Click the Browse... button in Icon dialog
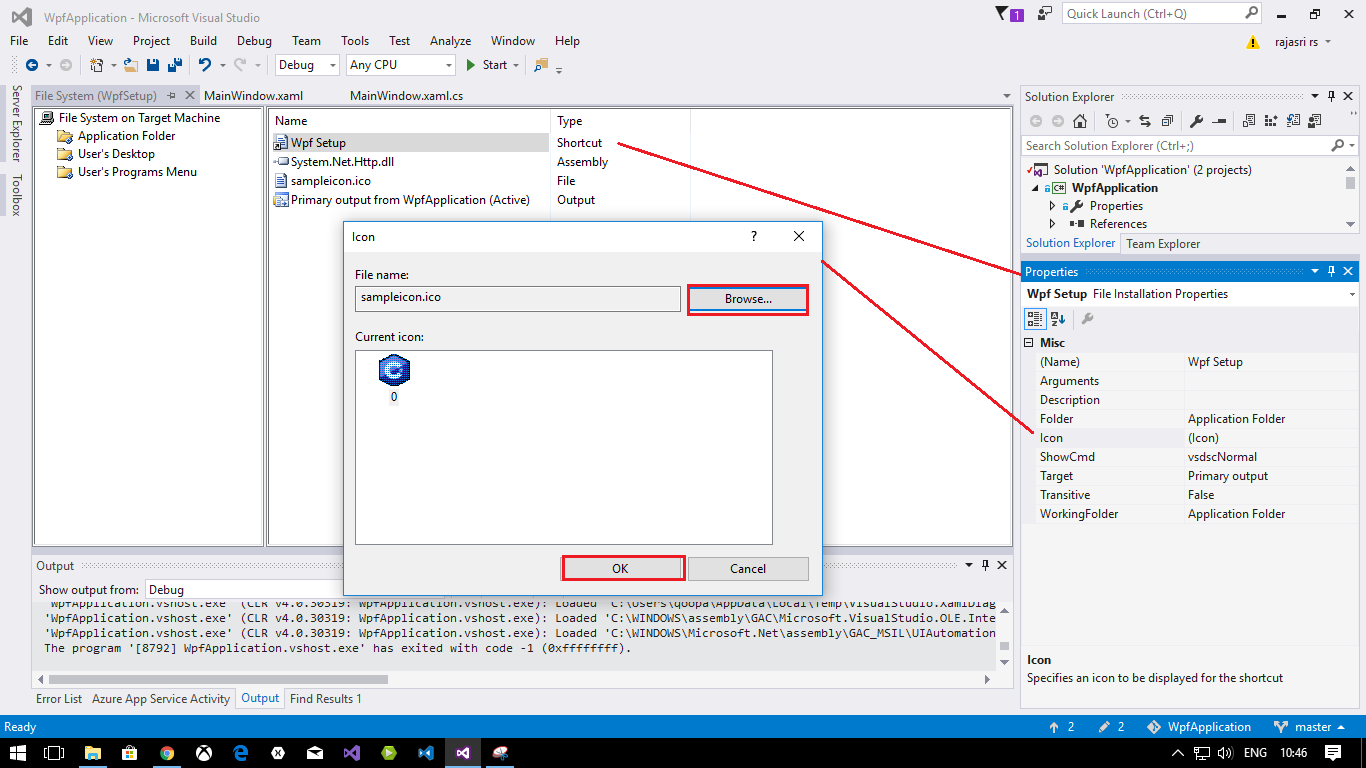The image size is (1366, 768). (x=748, y=300)
